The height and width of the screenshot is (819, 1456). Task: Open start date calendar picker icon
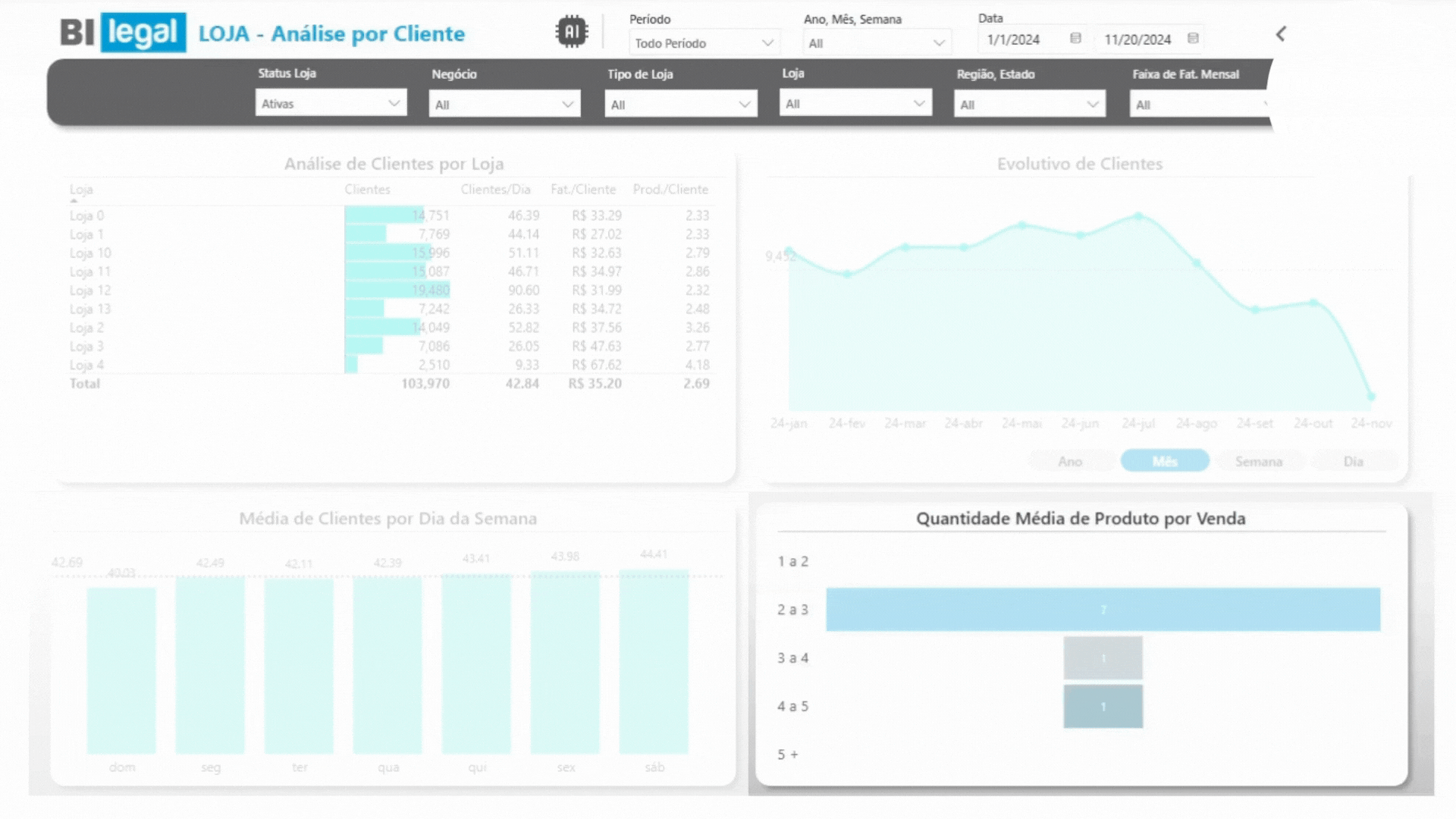1075,39
